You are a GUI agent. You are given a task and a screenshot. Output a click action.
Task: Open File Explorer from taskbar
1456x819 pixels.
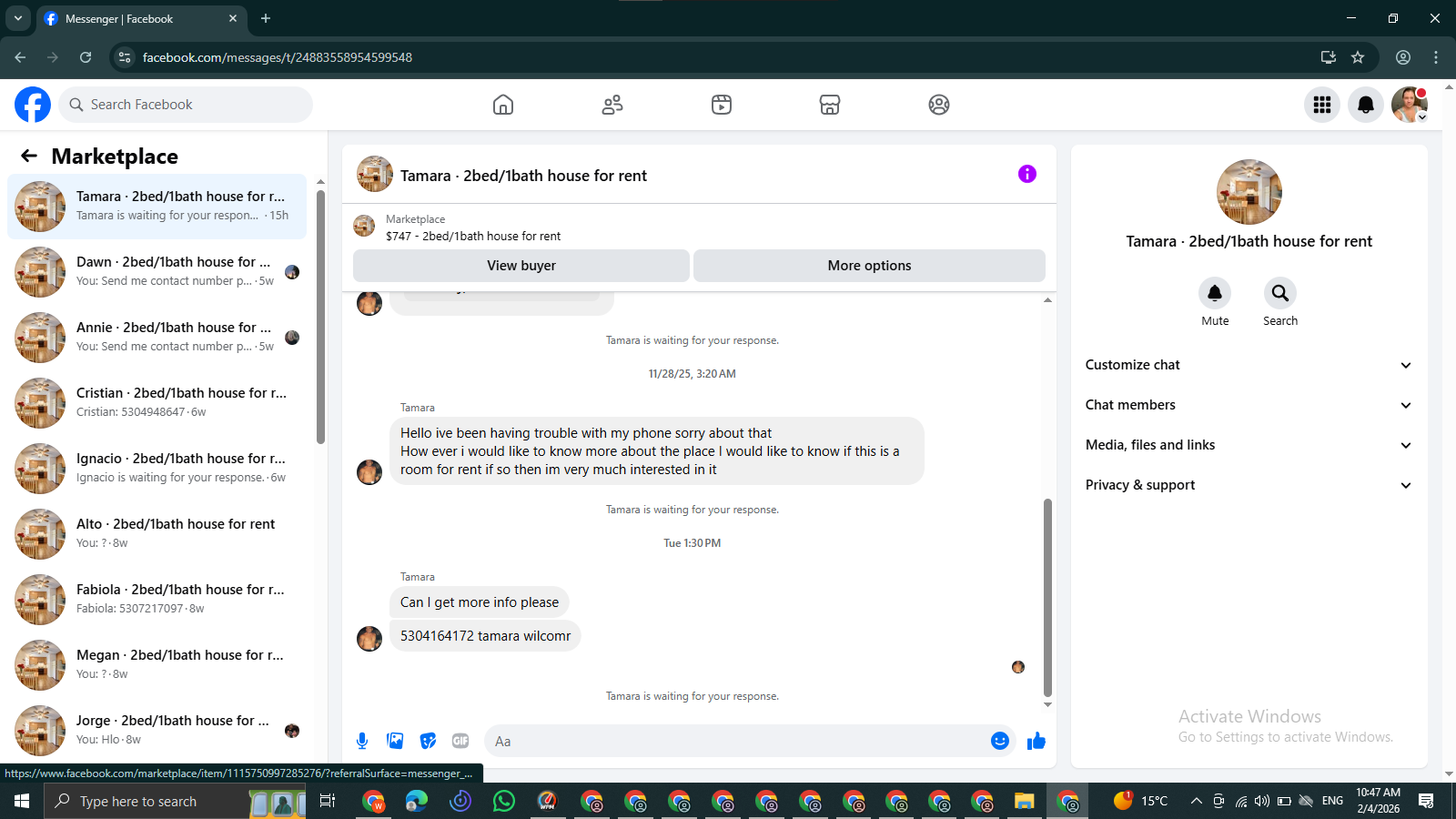1025,801
